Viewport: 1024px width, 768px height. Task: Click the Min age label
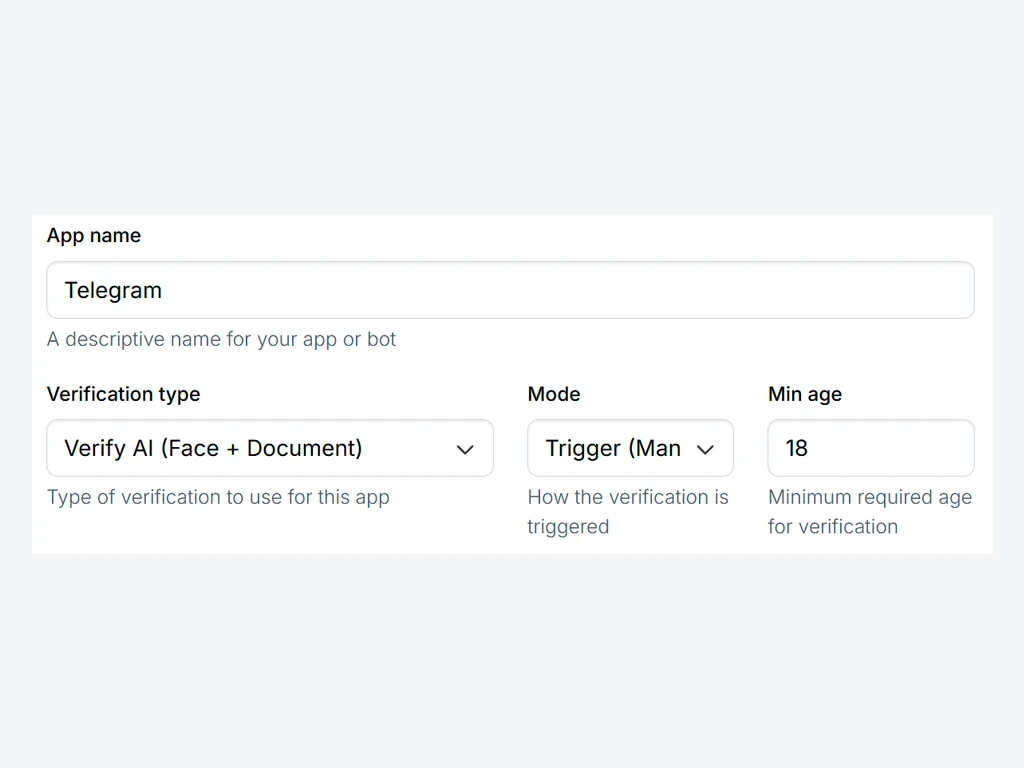[805, 394]
